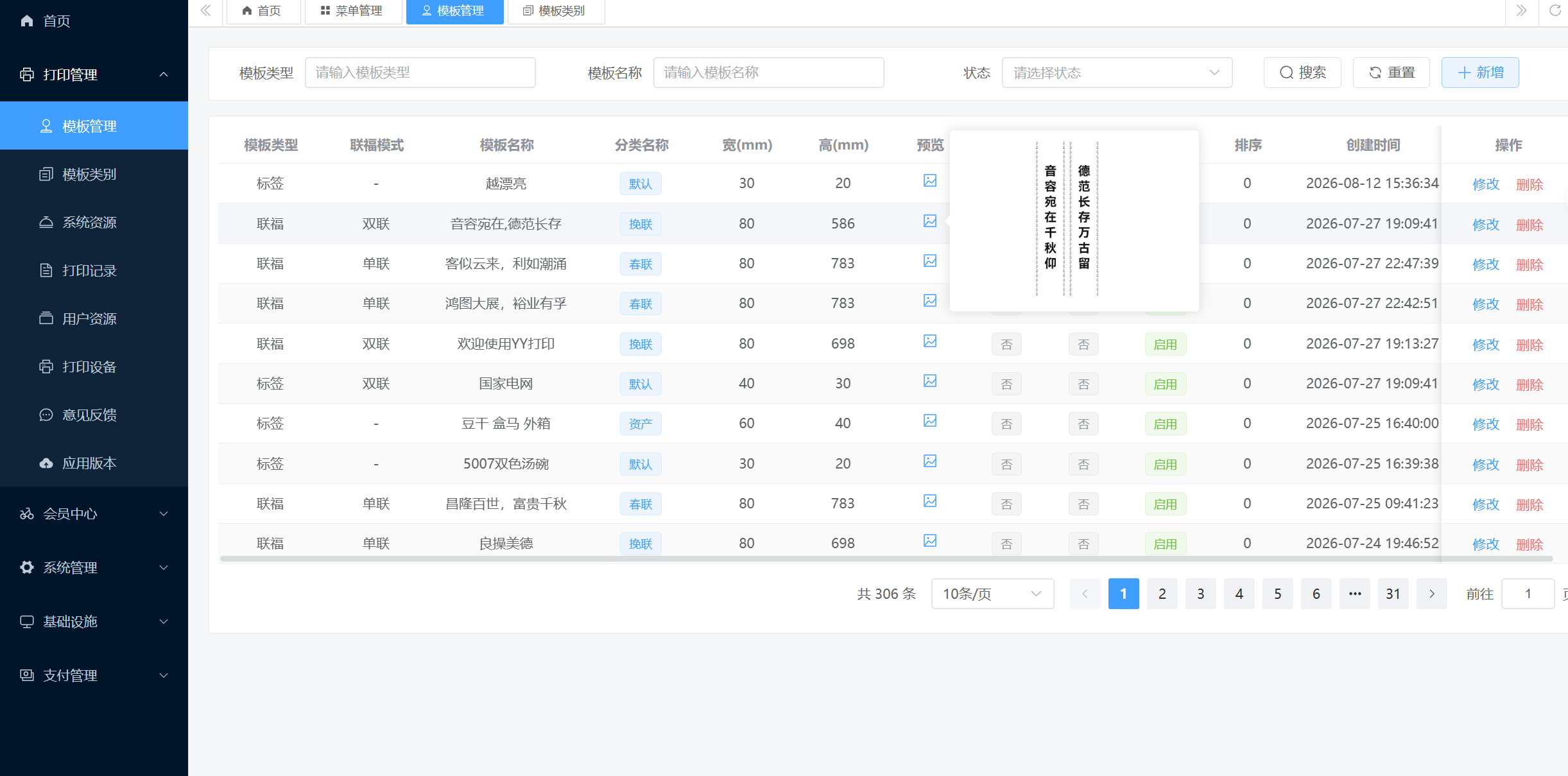Go to page 6
This screenshot has width=1568, height=776.
point(1316,594)
